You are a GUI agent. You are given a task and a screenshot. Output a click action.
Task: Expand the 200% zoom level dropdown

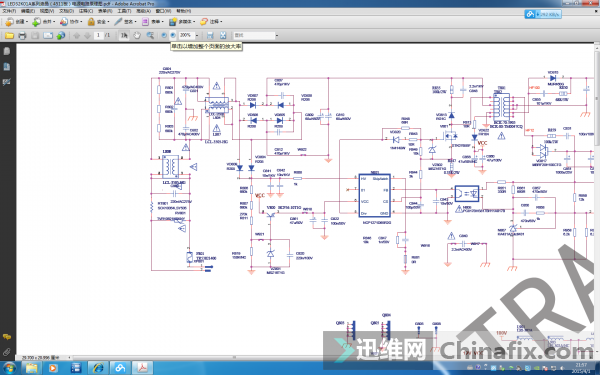pos(197,36)
